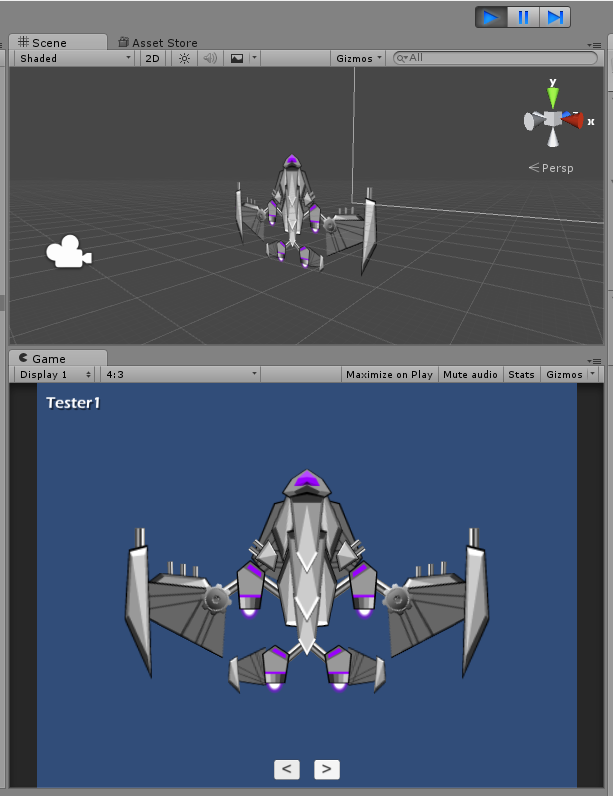Open the Scene panel options menu
Image resolution: width=613 pixels, height=796 pixels.
594,45
